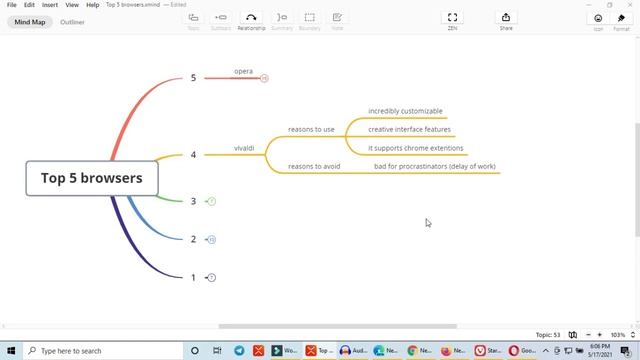Open Telegram from the taskbar
The width and height of the screenshot is (640, 360).
(239, 351)
